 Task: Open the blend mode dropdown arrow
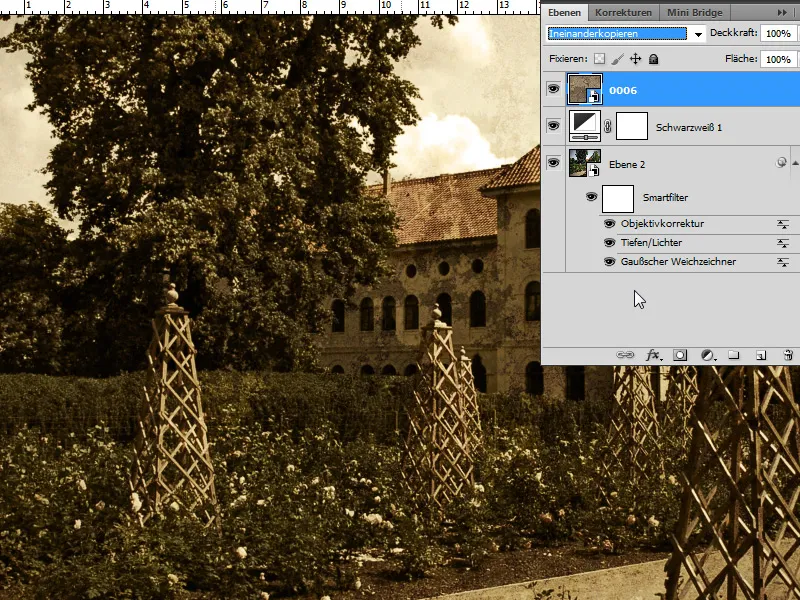point(698,34)
